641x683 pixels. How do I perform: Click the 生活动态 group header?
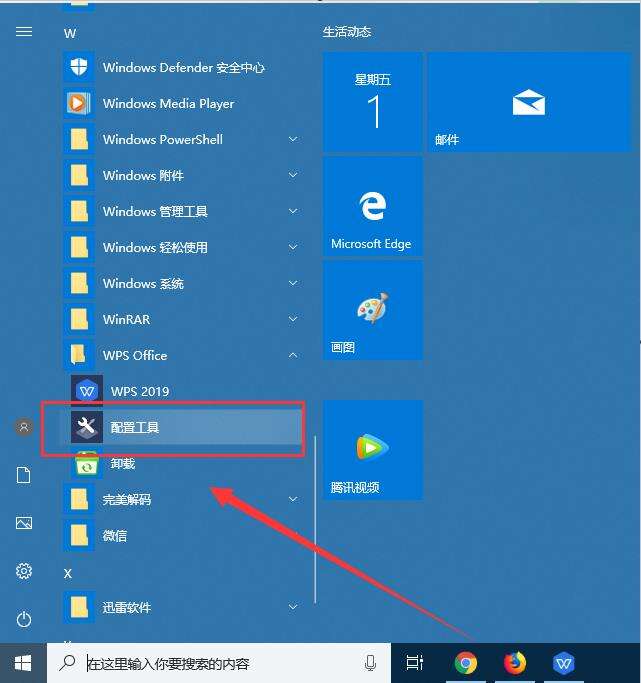(347, 32)
